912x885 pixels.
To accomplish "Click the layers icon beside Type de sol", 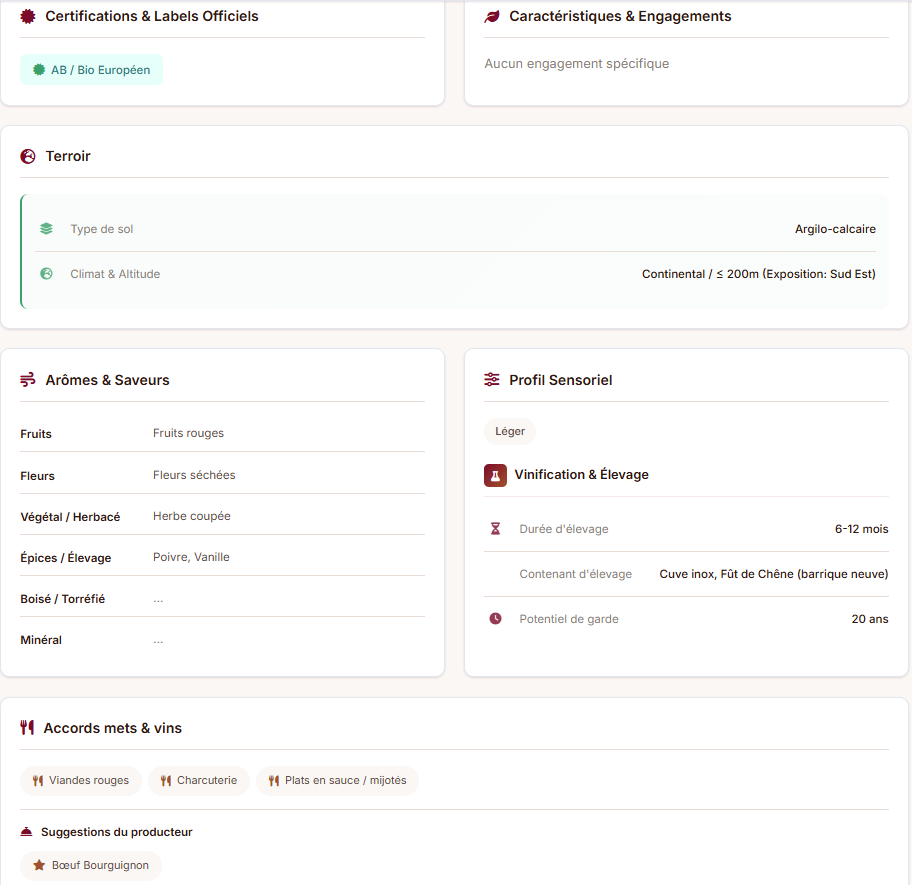I will (x=46, y=229).
